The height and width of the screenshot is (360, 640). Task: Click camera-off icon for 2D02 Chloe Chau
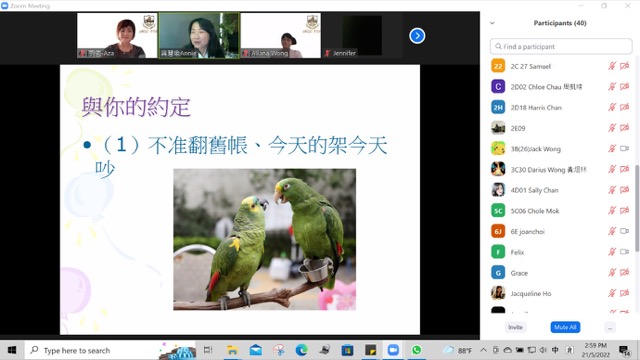(624, 87)
